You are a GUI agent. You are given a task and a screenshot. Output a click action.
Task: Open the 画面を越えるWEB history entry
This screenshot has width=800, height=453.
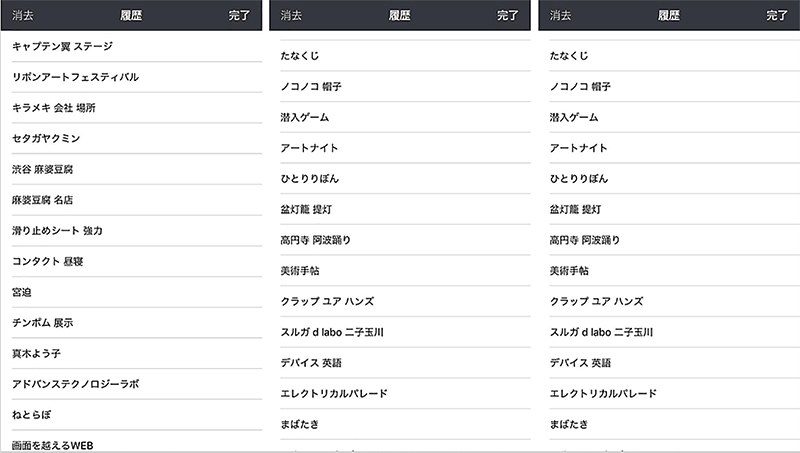pos(59,444)
